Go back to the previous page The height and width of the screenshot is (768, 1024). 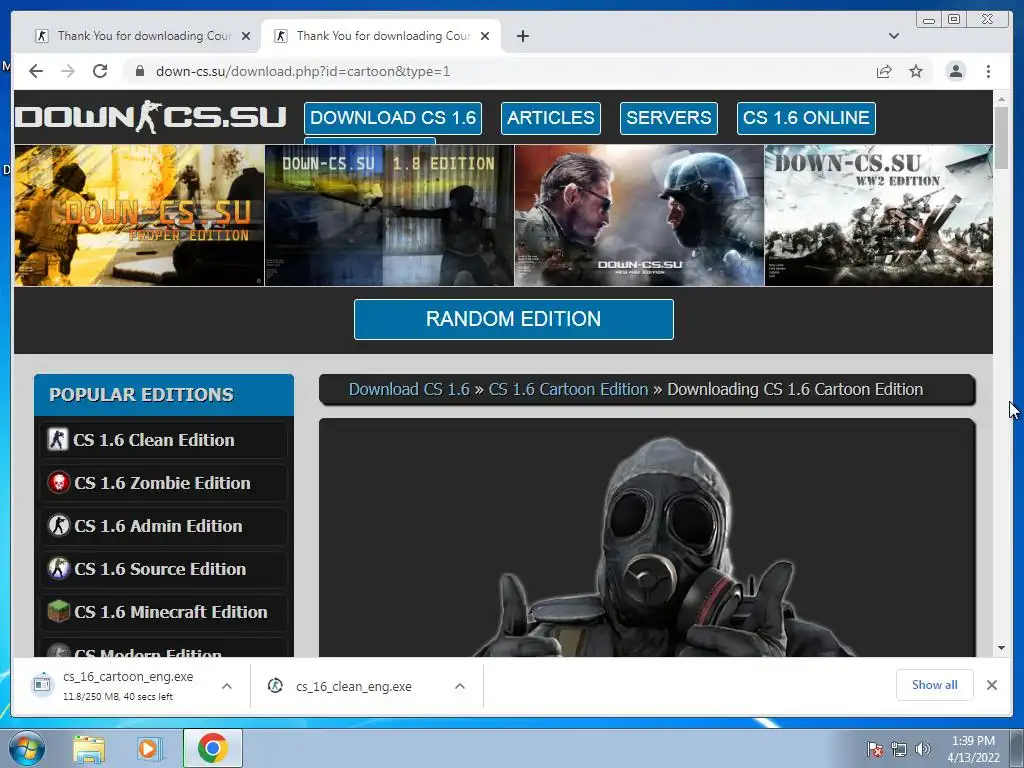point(36,71)
